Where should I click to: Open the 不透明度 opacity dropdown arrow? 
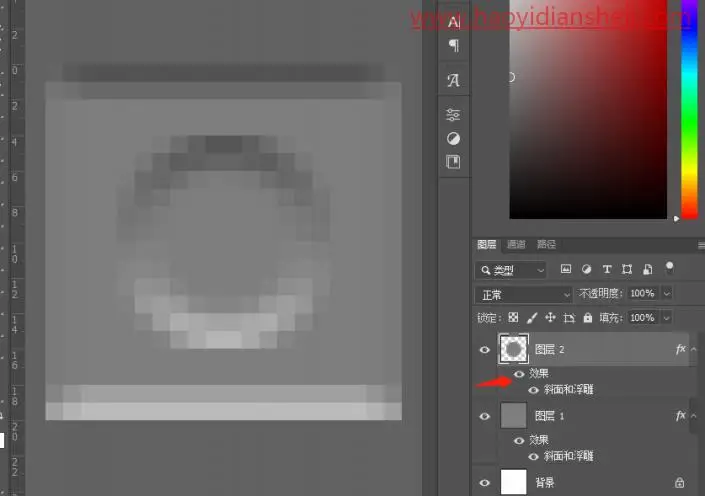(667, 294)
